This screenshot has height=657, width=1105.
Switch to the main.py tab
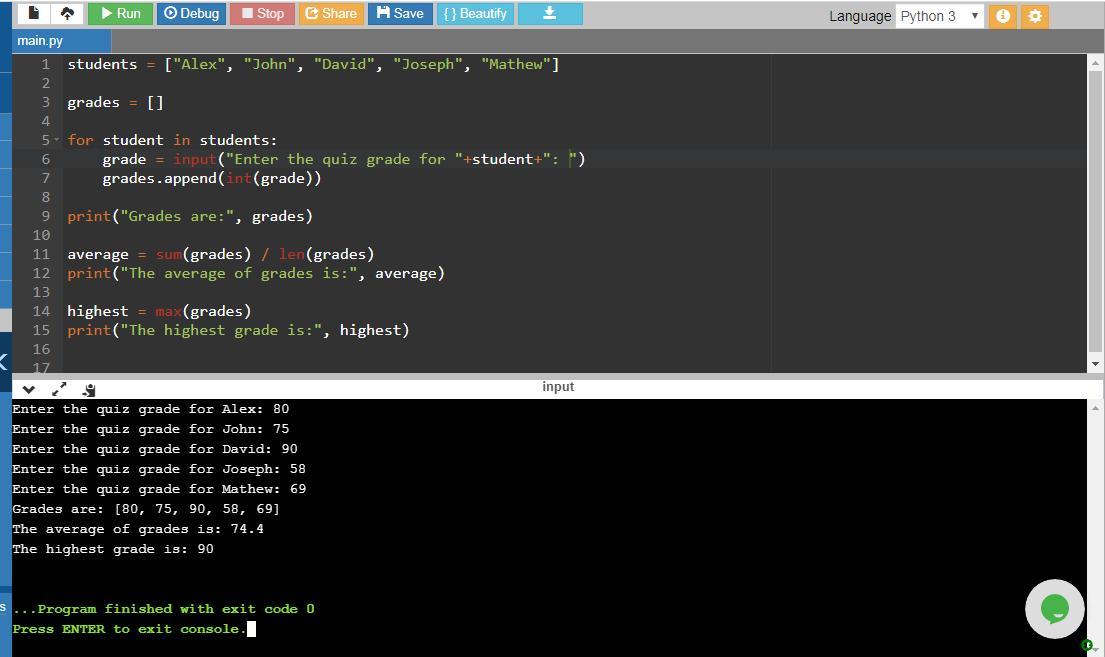click(40, 41)
